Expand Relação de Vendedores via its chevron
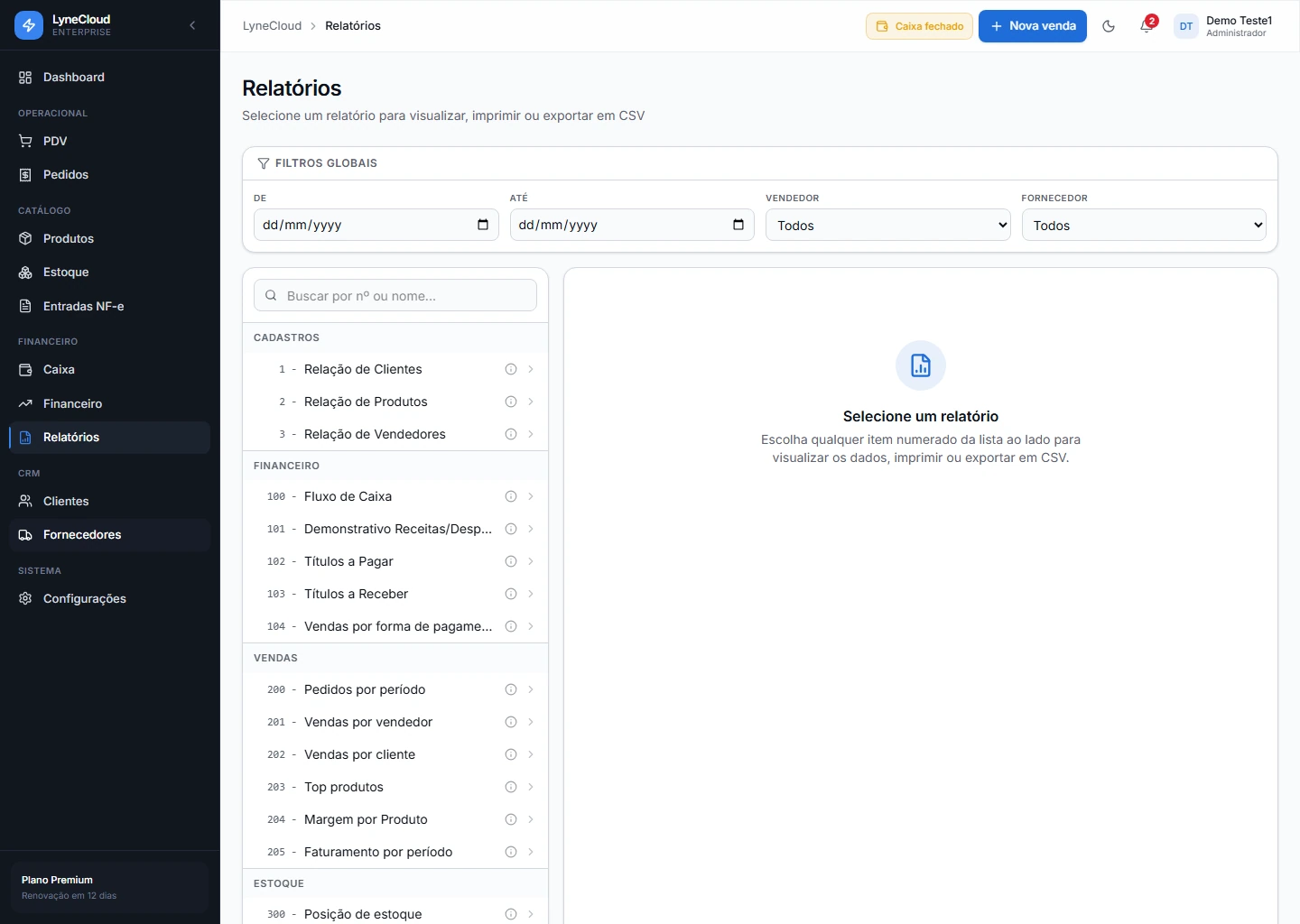This screenshot has width=1300, height=924. (531, 434)
